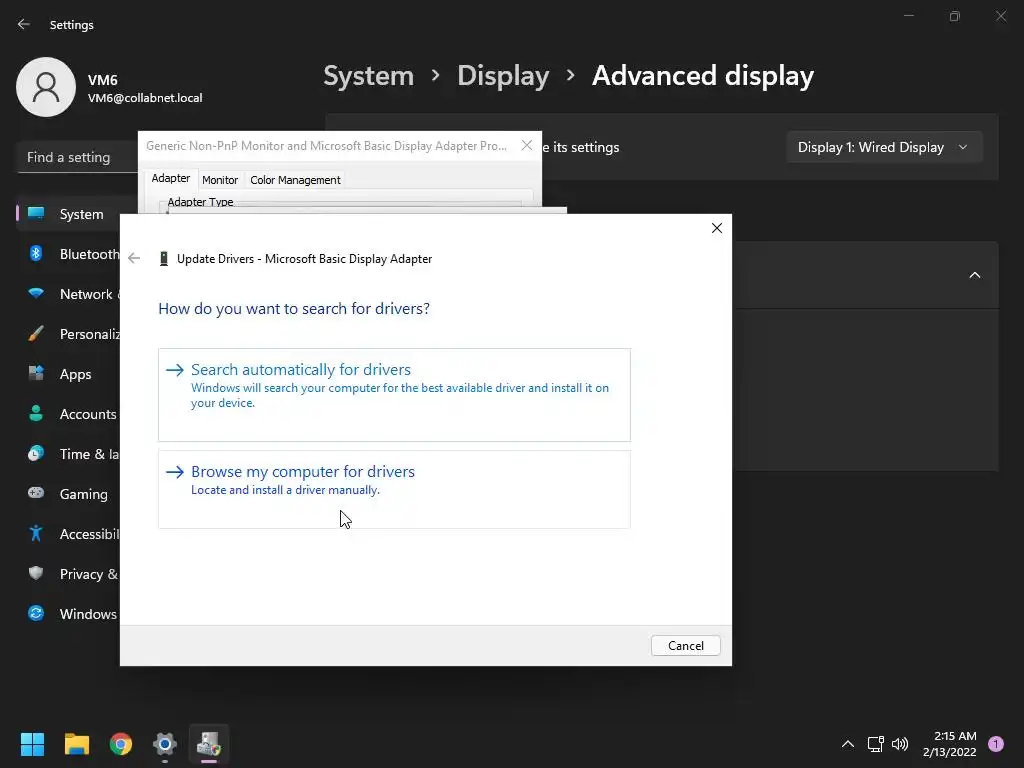Click the volume tray icon
The height and width of the screenshot is (768, 1024).
(x=900, y=744)
